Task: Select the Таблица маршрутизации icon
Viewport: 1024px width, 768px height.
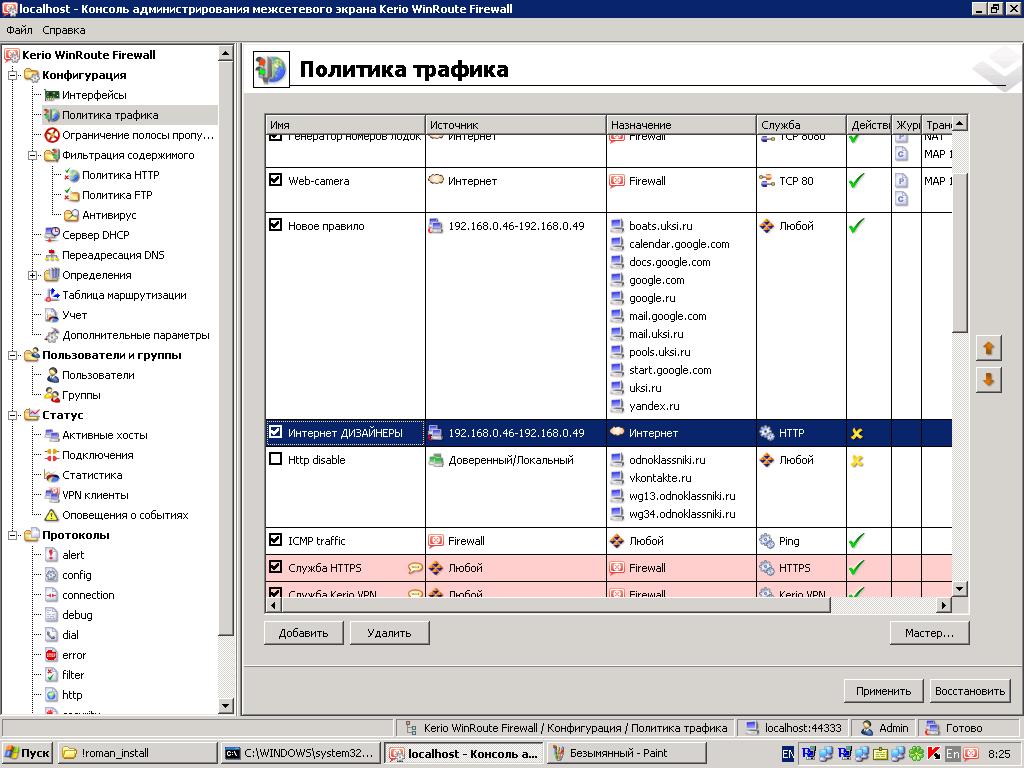Action: click(52, 295)
